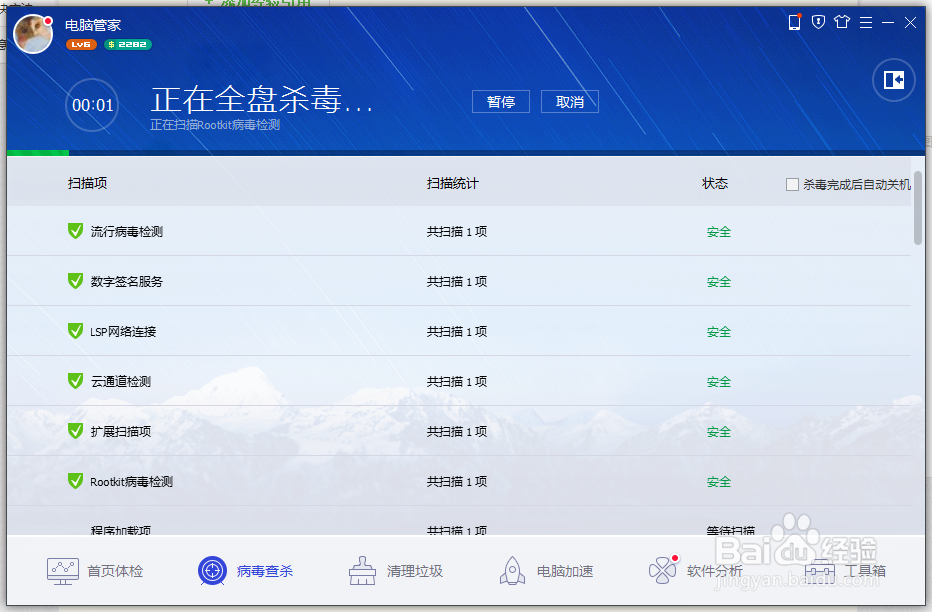Click the 软件分析 icon in bottom bar
Viewport: 932px width, 612px height.
pyautogui.click(x=661, y=569)
